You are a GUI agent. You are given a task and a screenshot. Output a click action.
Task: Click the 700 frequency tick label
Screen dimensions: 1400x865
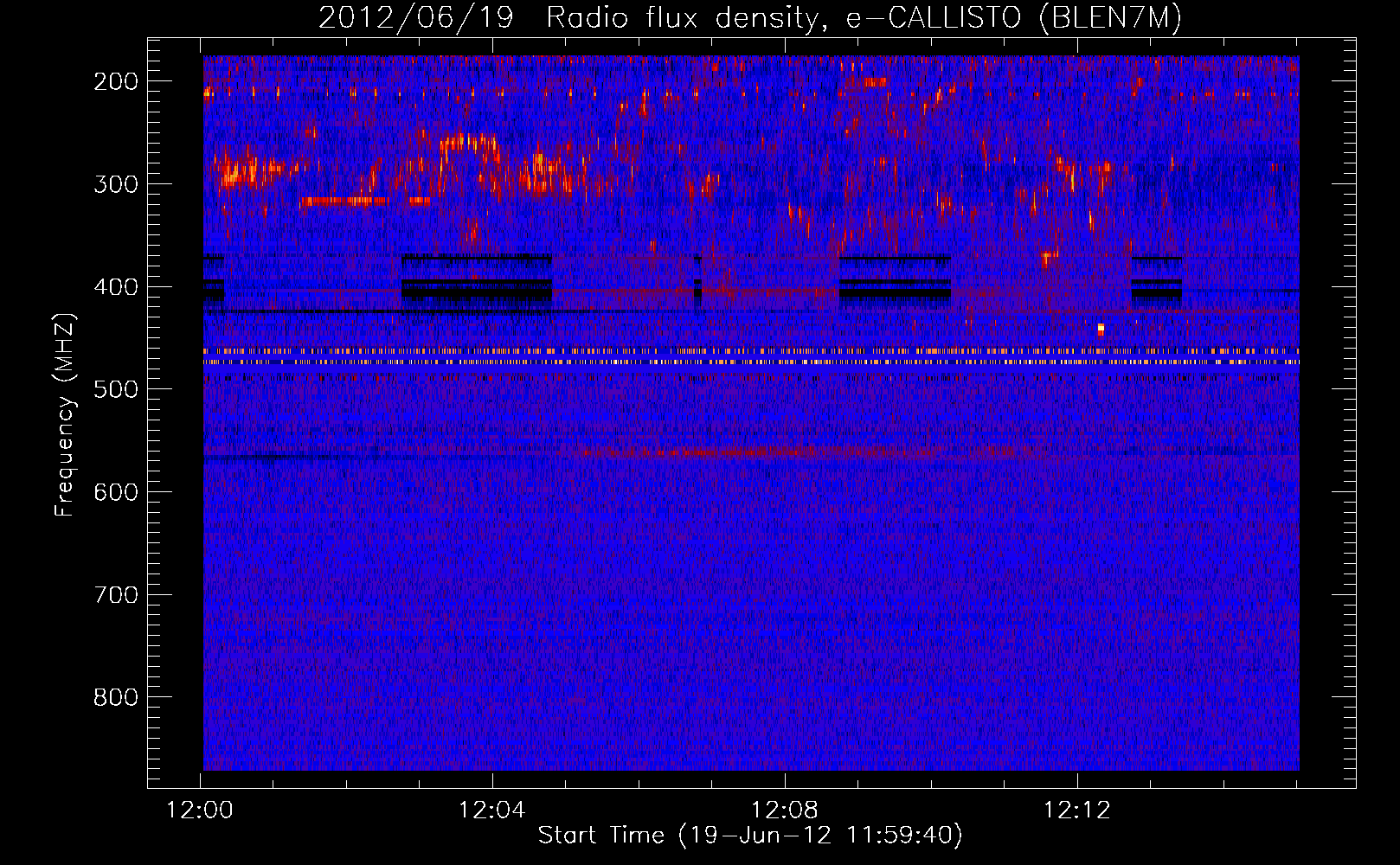click(116, 595)
